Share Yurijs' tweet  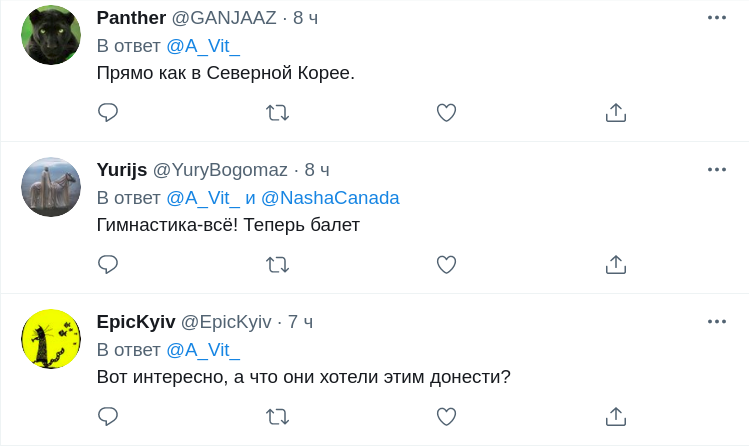click(x=616, y=265)
